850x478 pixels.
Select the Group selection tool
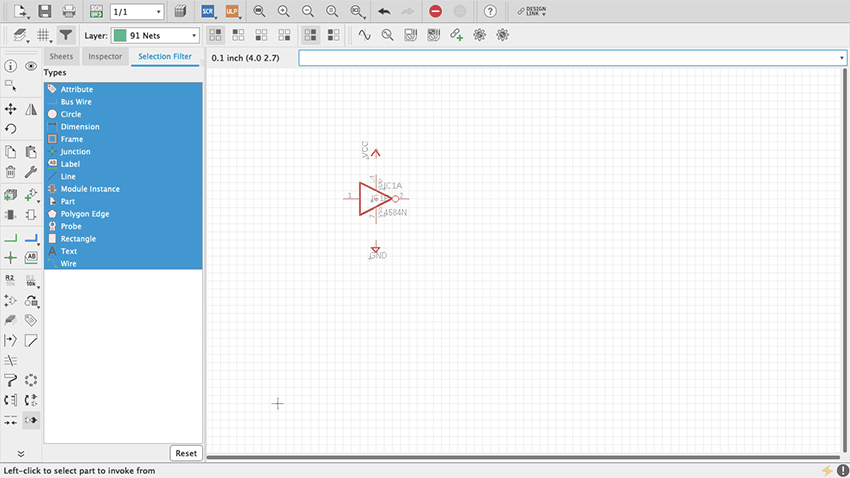click(10, 86)
